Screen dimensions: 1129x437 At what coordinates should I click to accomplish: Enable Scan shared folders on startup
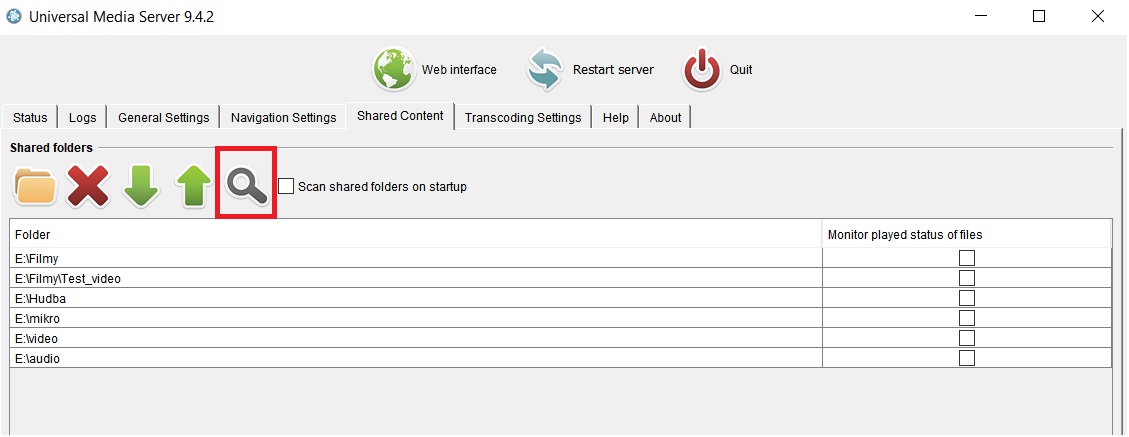286,186
